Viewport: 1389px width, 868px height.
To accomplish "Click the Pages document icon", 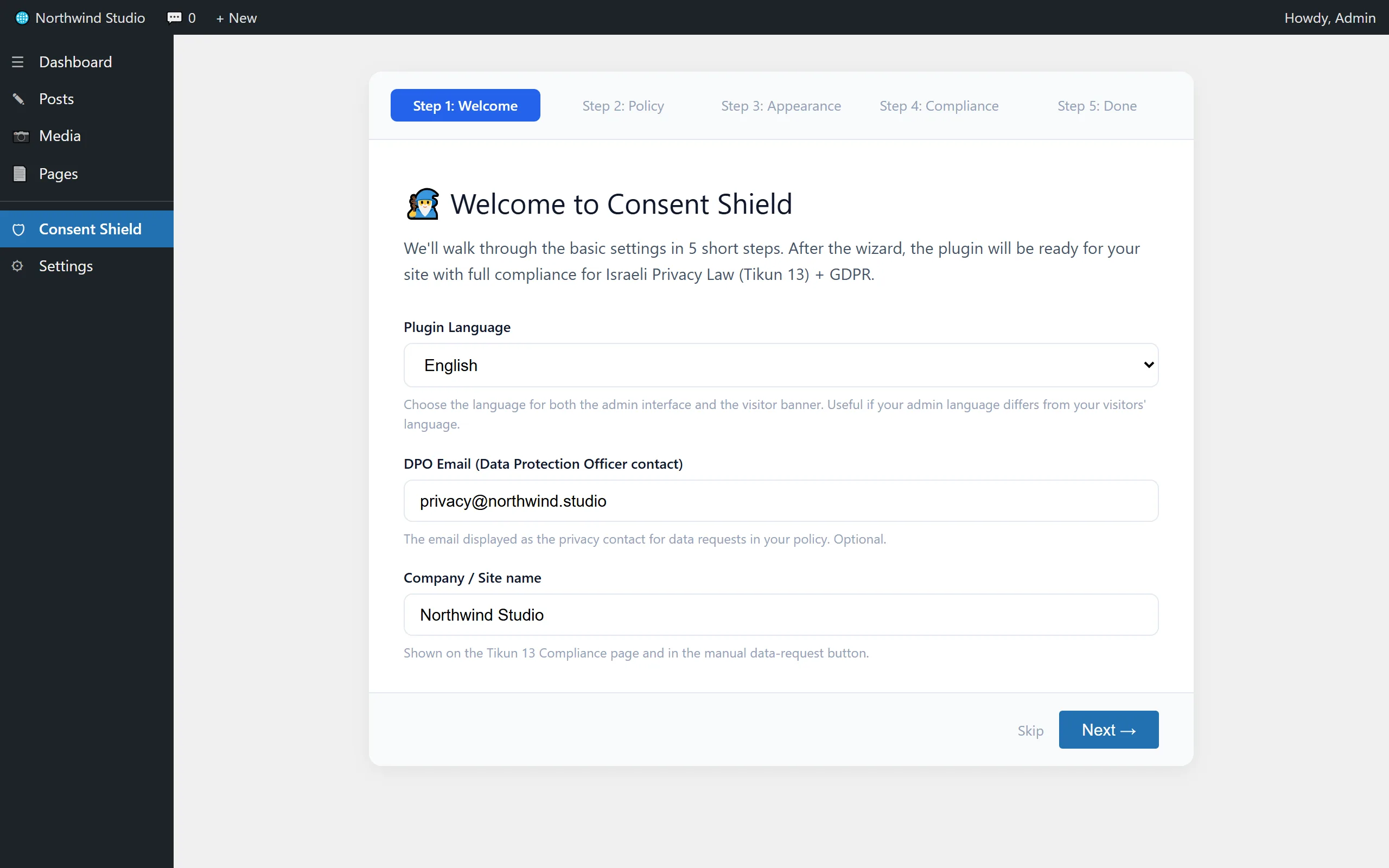I will click(x=20, y=174).
